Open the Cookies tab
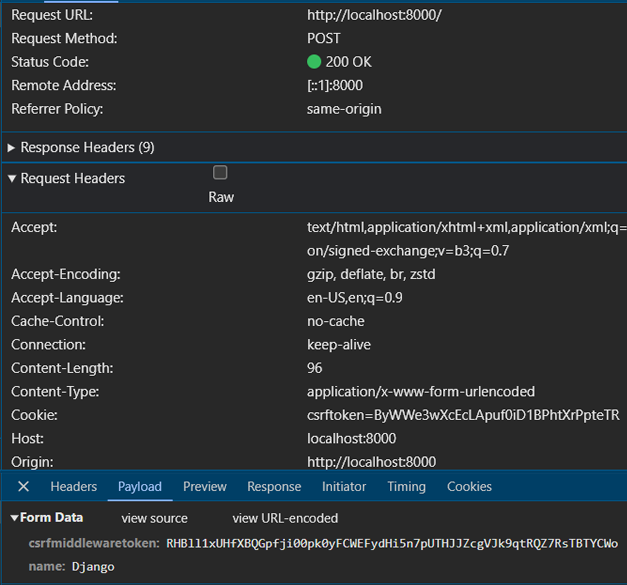The width and height of the screenshot is (627, 585). (x=469, y=486)
